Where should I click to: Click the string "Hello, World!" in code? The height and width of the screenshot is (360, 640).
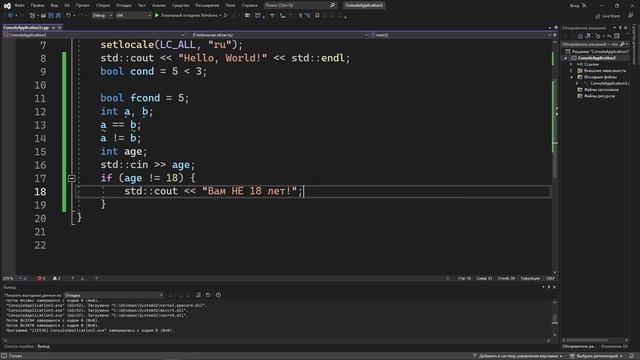[222, 58]
